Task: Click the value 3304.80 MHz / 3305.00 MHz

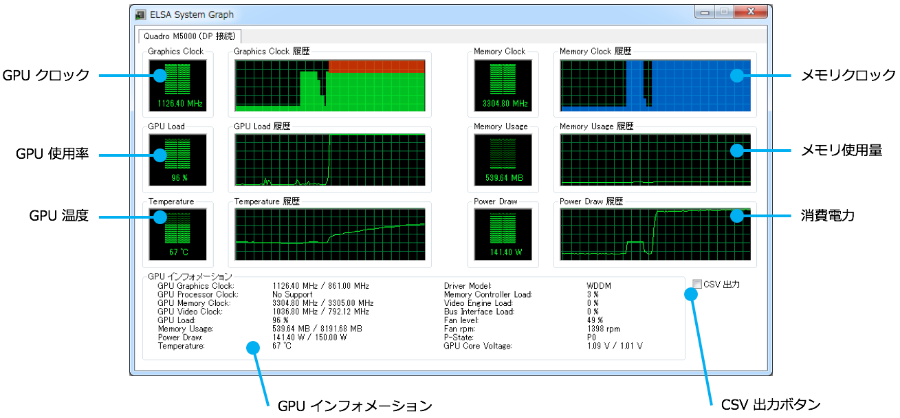Action: [323, 303]
